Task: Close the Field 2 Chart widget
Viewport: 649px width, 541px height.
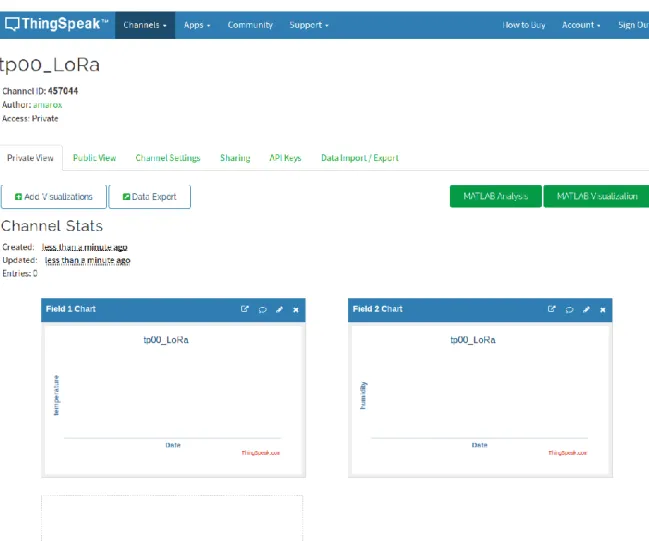Action: tap(603, 310)
